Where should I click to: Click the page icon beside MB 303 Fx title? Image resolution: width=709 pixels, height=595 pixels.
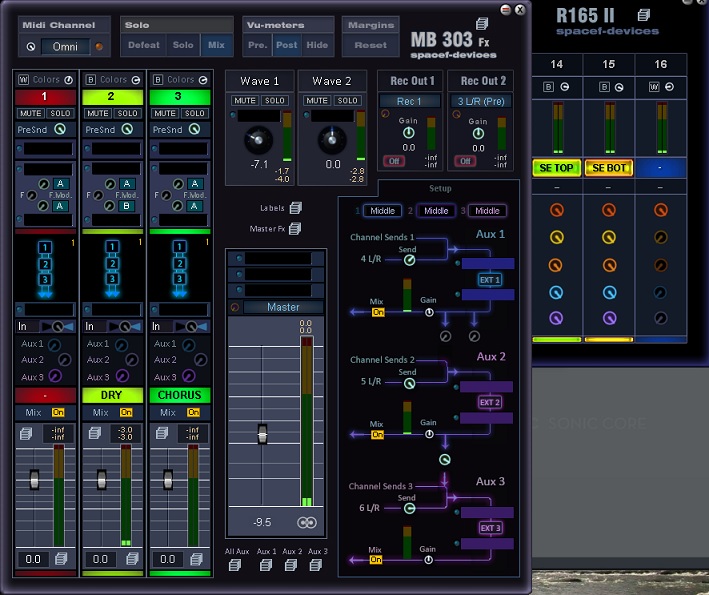click(482, 24)
